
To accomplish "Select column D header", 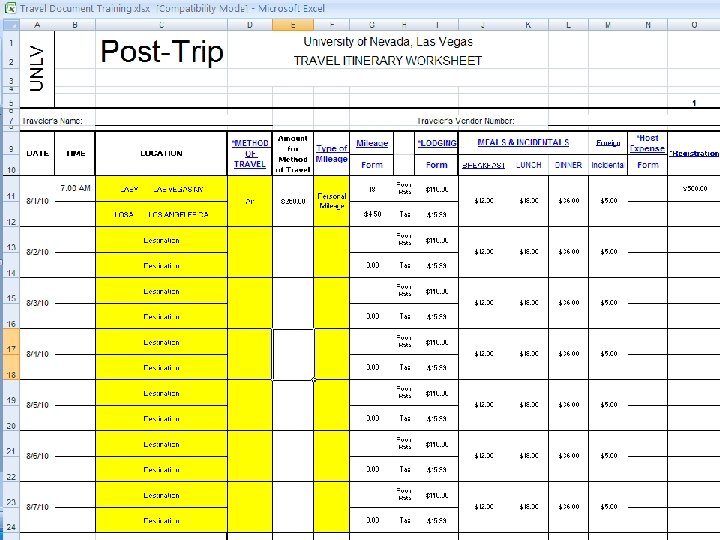I will tap(250, 25).
